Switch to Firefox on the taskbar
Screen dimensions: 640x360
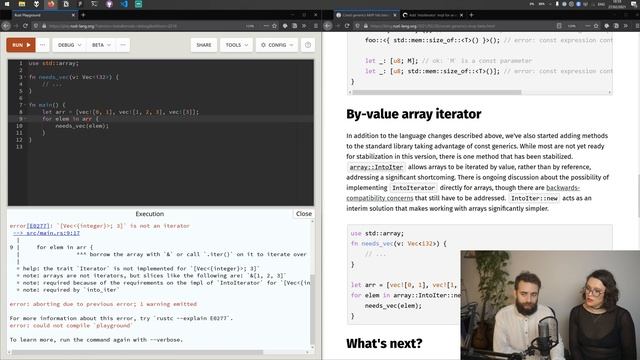[x=51, y=4]
